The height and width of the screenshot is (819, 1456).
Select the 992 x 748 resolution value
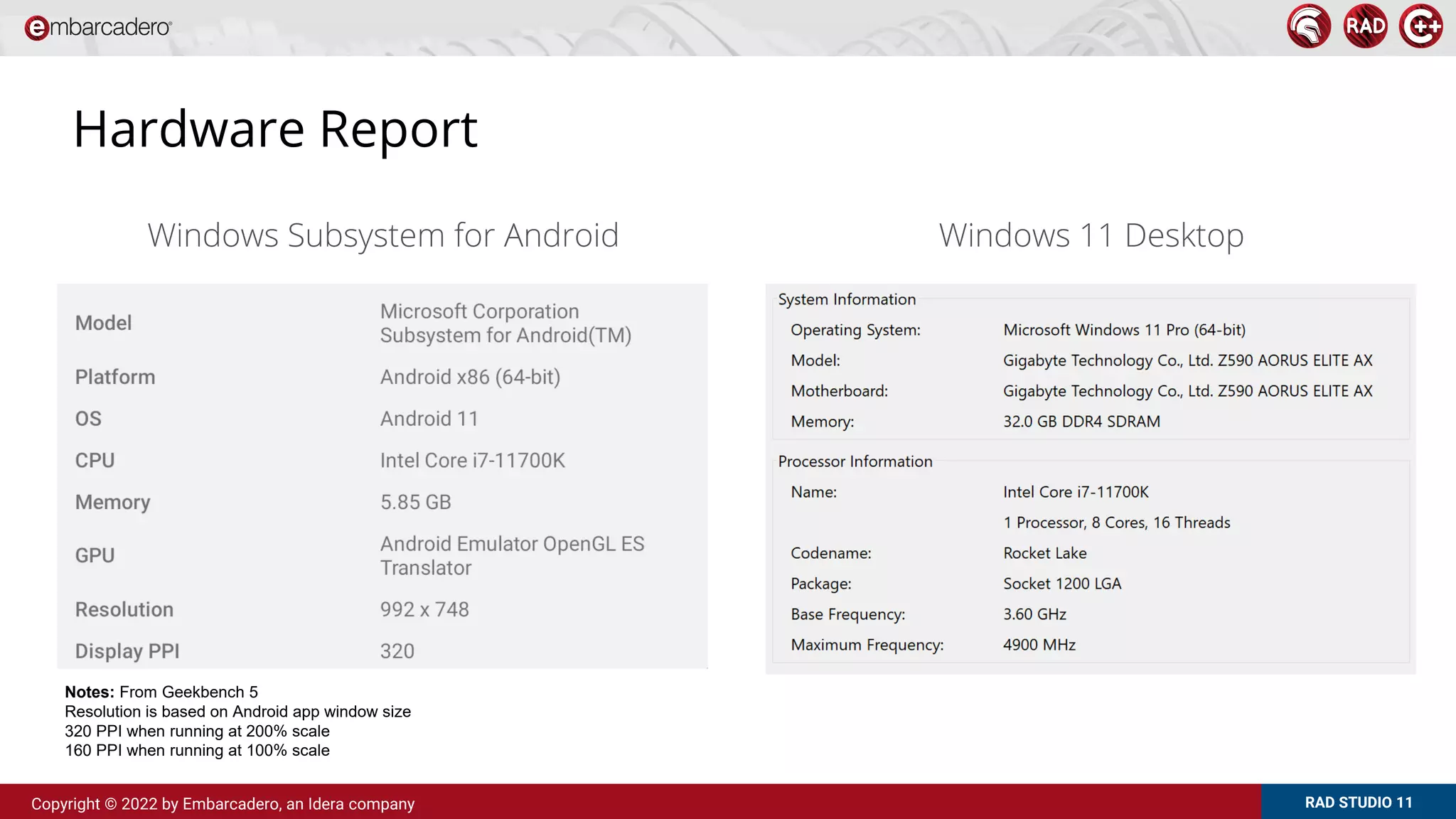click(x=424, y=609)
